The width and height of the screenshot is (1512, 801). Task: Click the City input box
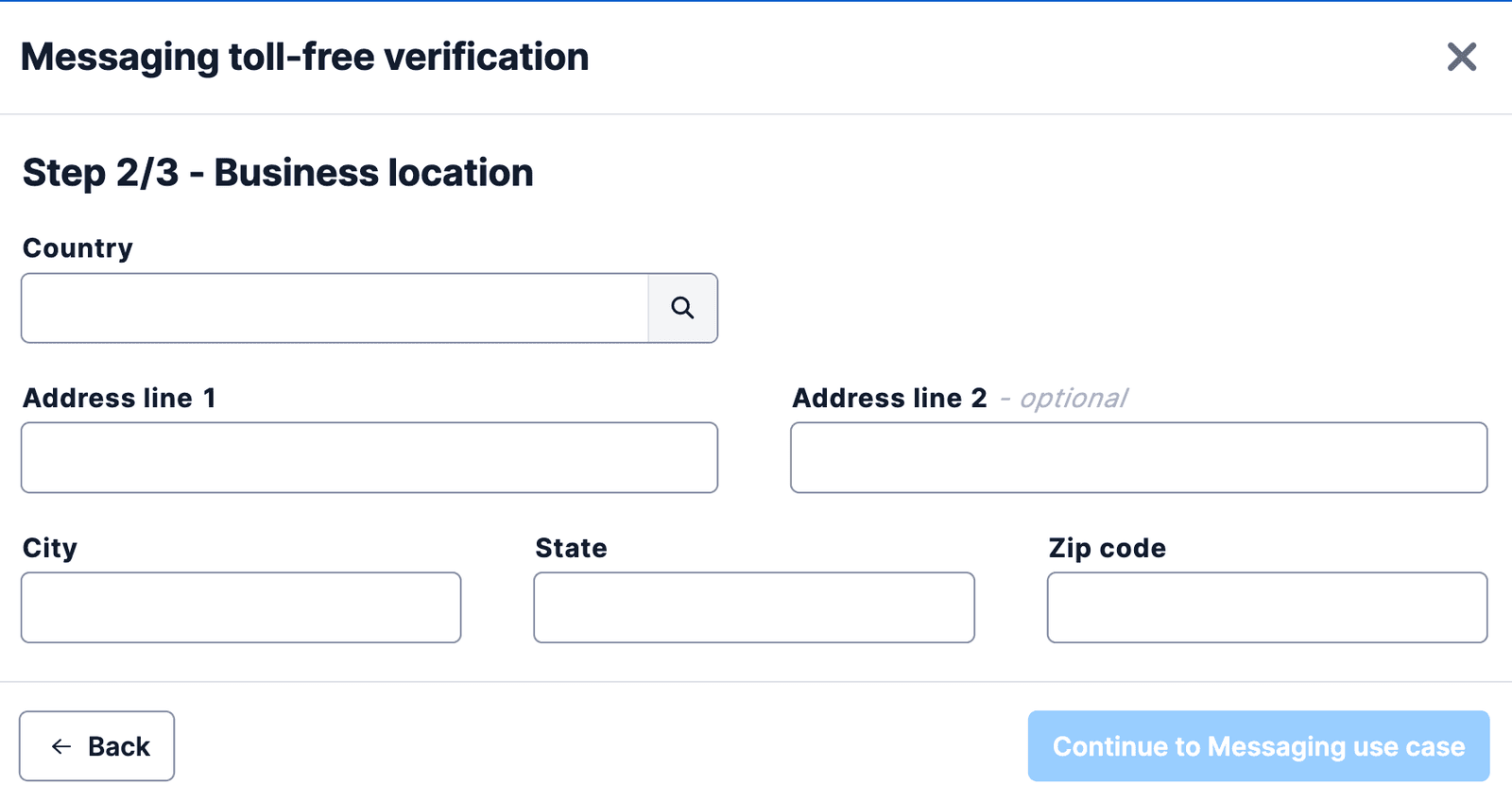point(240,607)
